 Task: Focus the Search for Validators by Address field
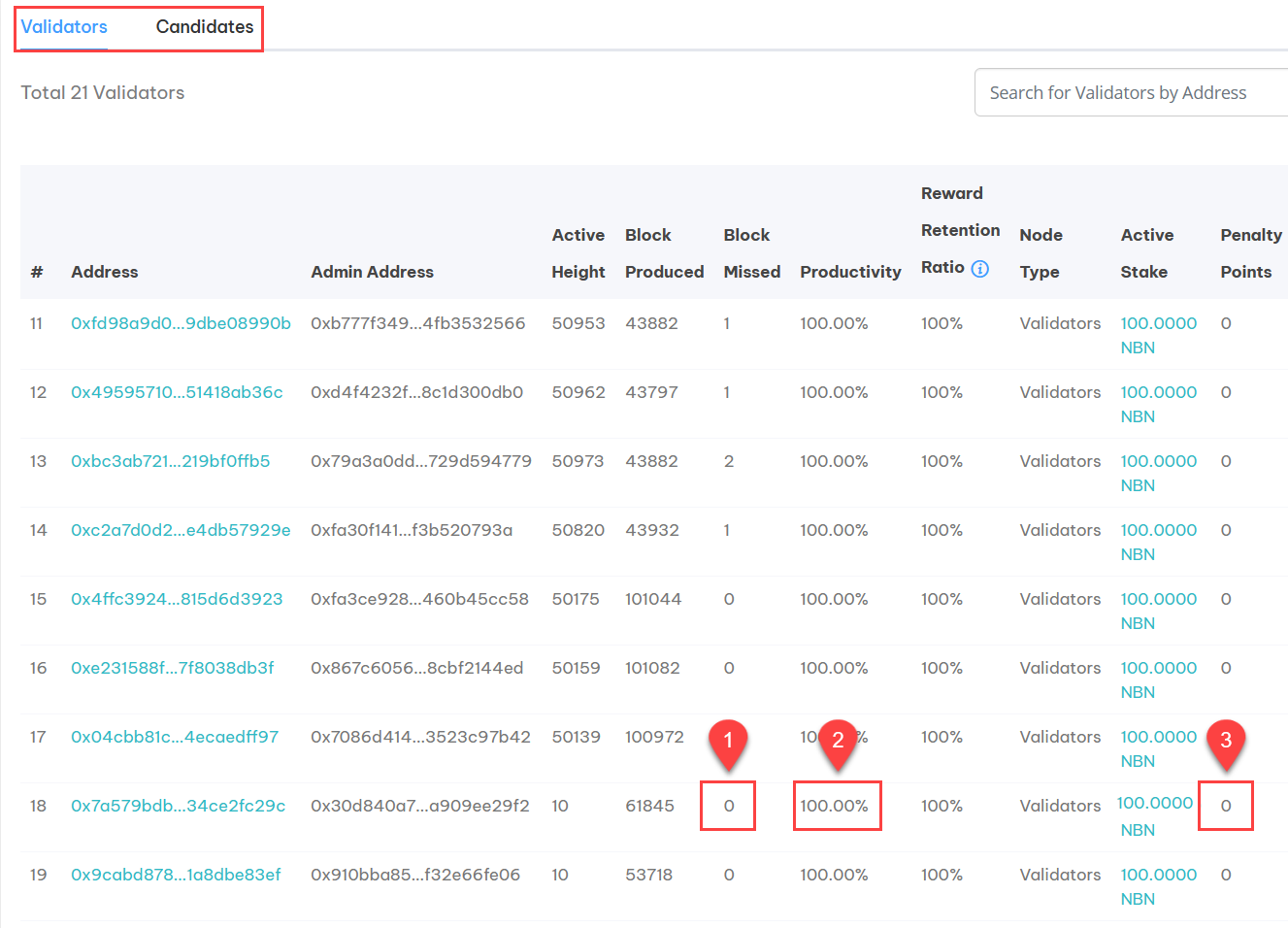pyautogui.click(x=1132, y=92)
